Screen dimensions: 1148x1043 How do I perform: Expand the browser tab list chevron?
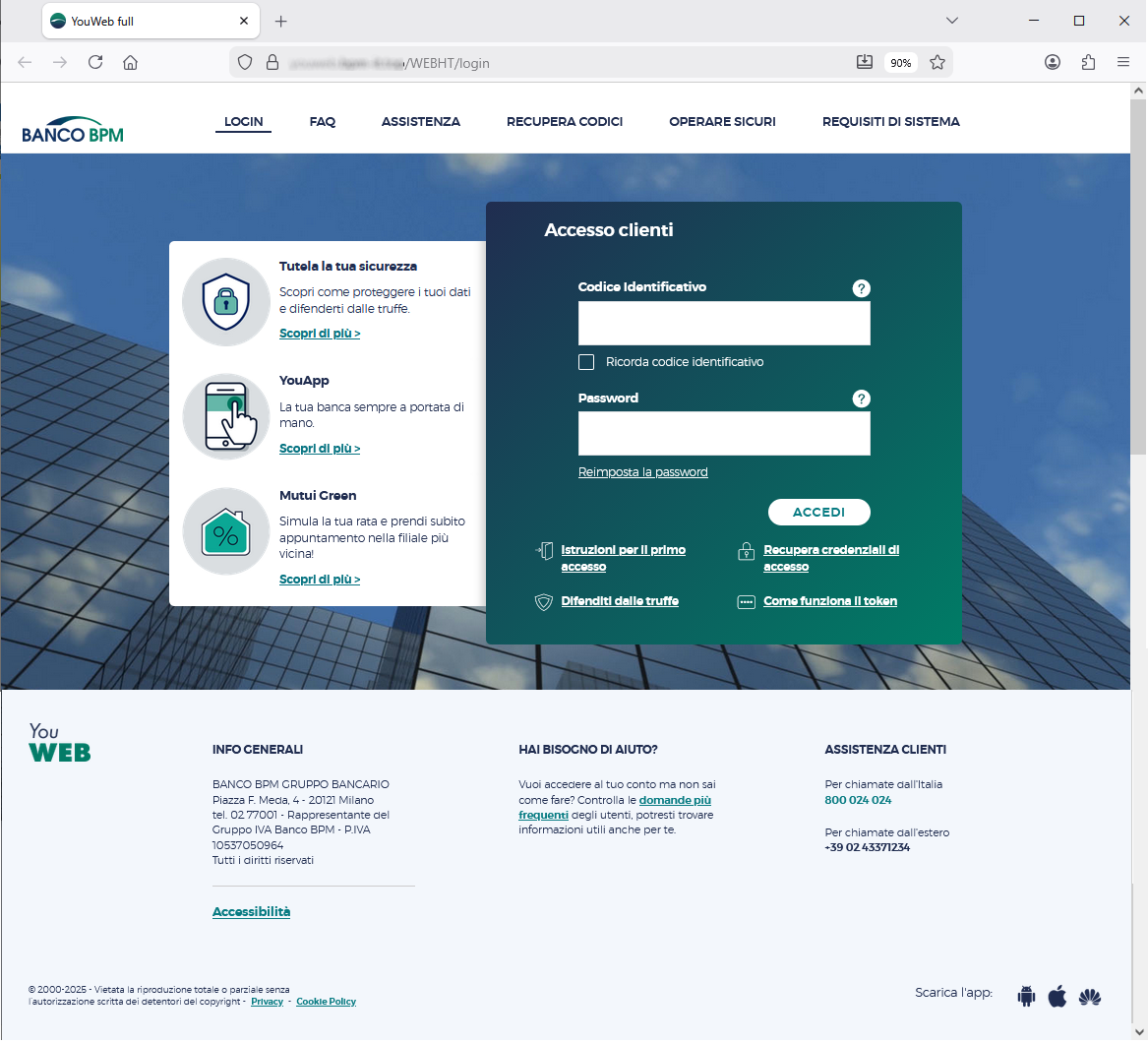pyautogui.click(x=951, y=21)
